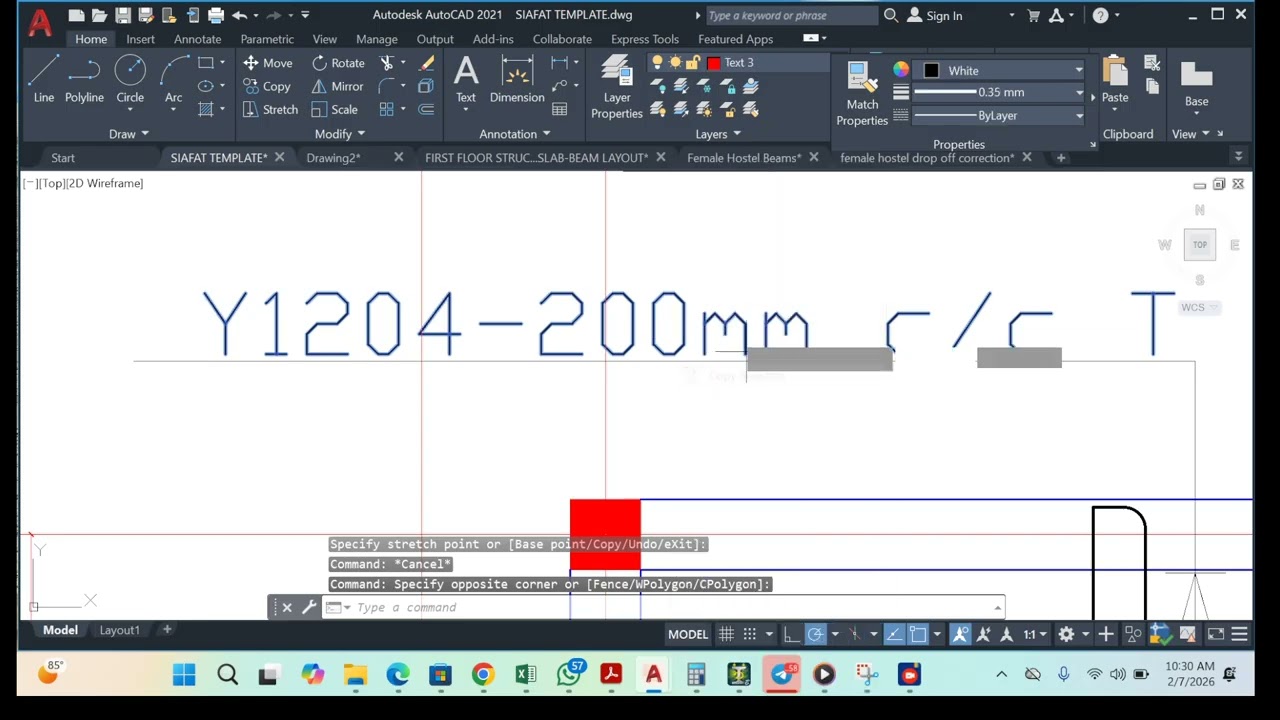Viewport: 1280px width, 720px height.
Task: Click the MODEL space button
Action: point(688,634)
